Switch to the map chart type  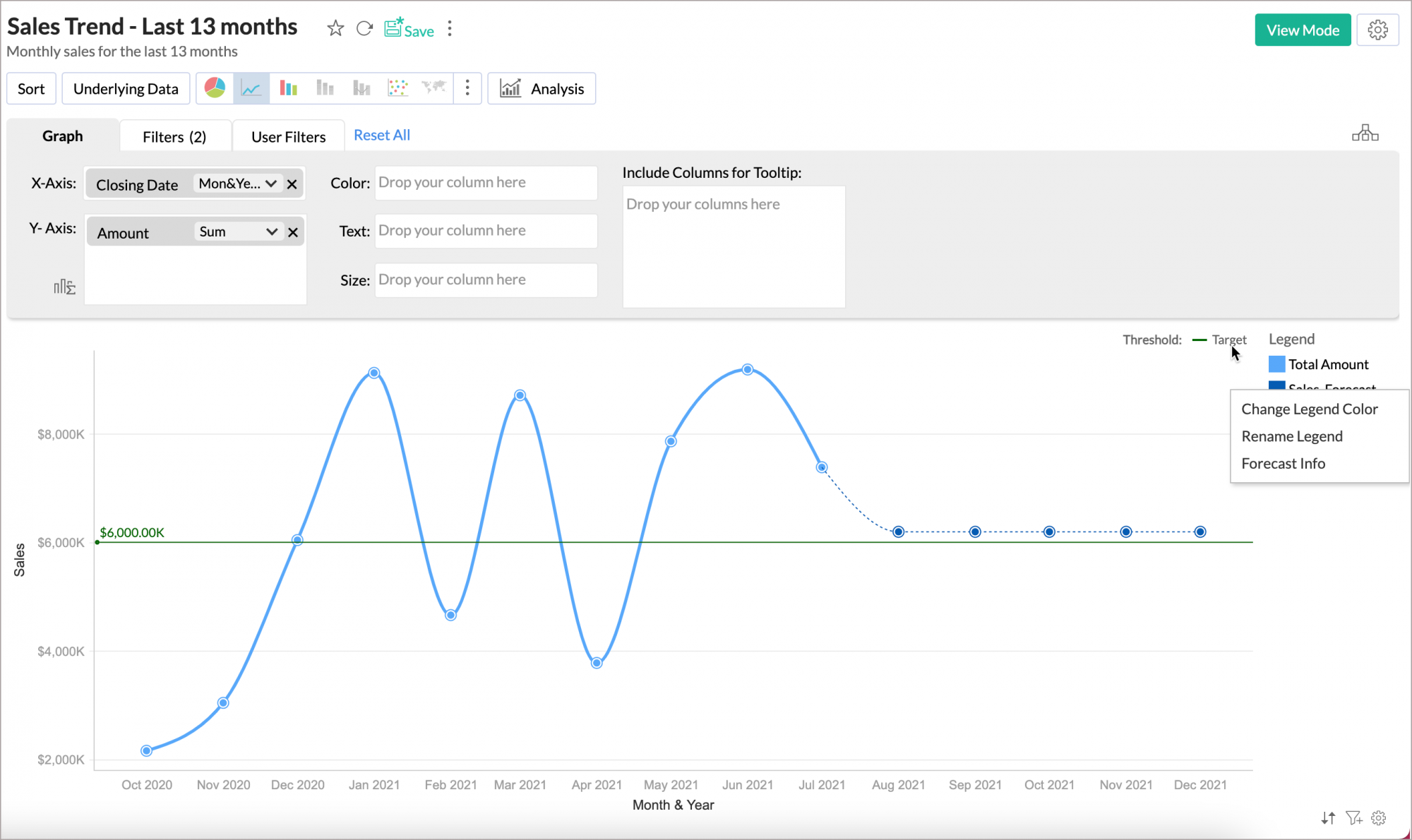pyautogui.click(x=433, y=88)
